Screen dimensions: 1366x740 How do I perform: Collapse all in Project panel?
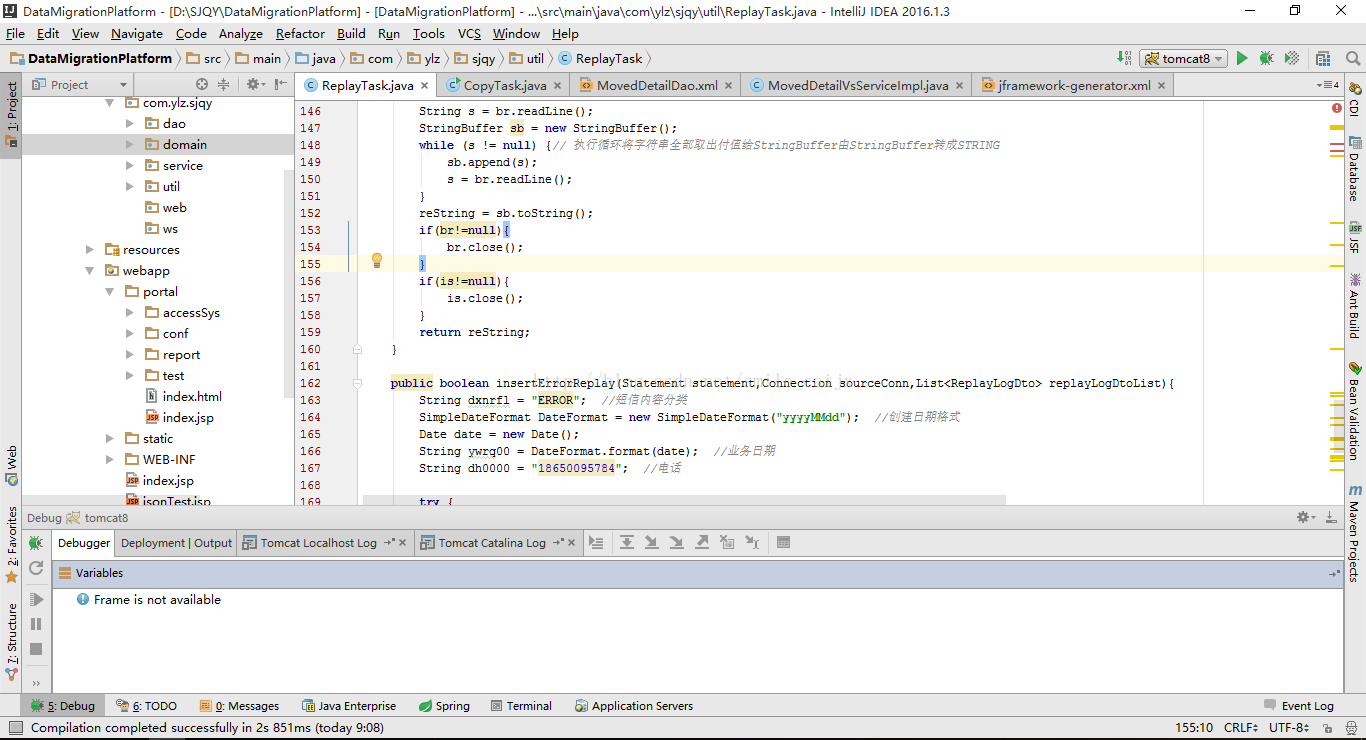[224, 85]
